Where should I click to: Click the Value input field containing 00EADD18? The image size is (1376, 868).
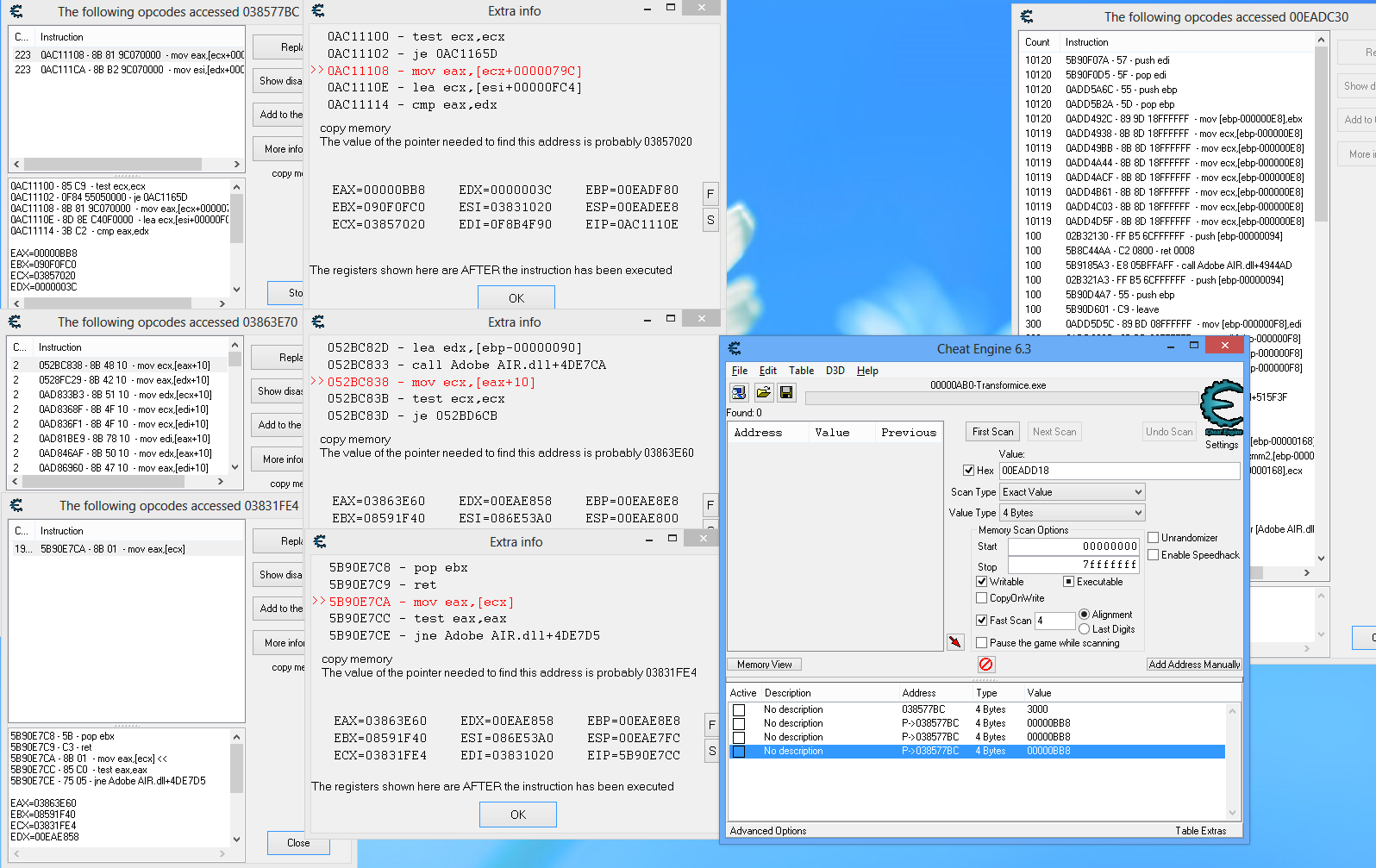[1119, 471]
